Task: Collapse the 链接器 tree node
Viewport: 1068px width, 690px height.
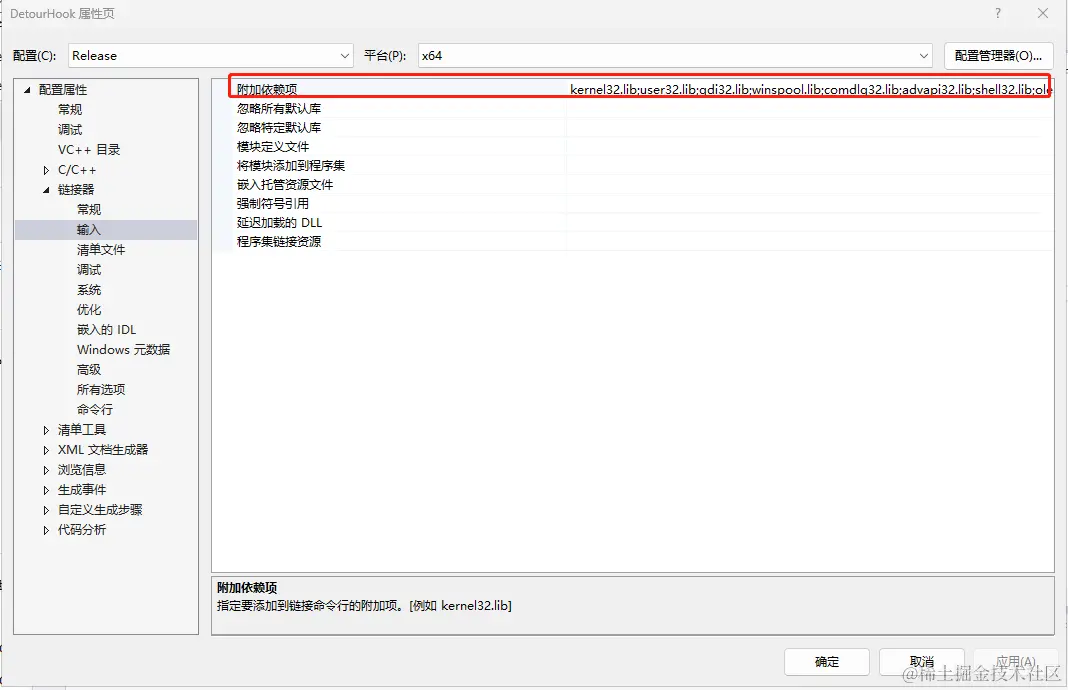Action: [46, 190]
